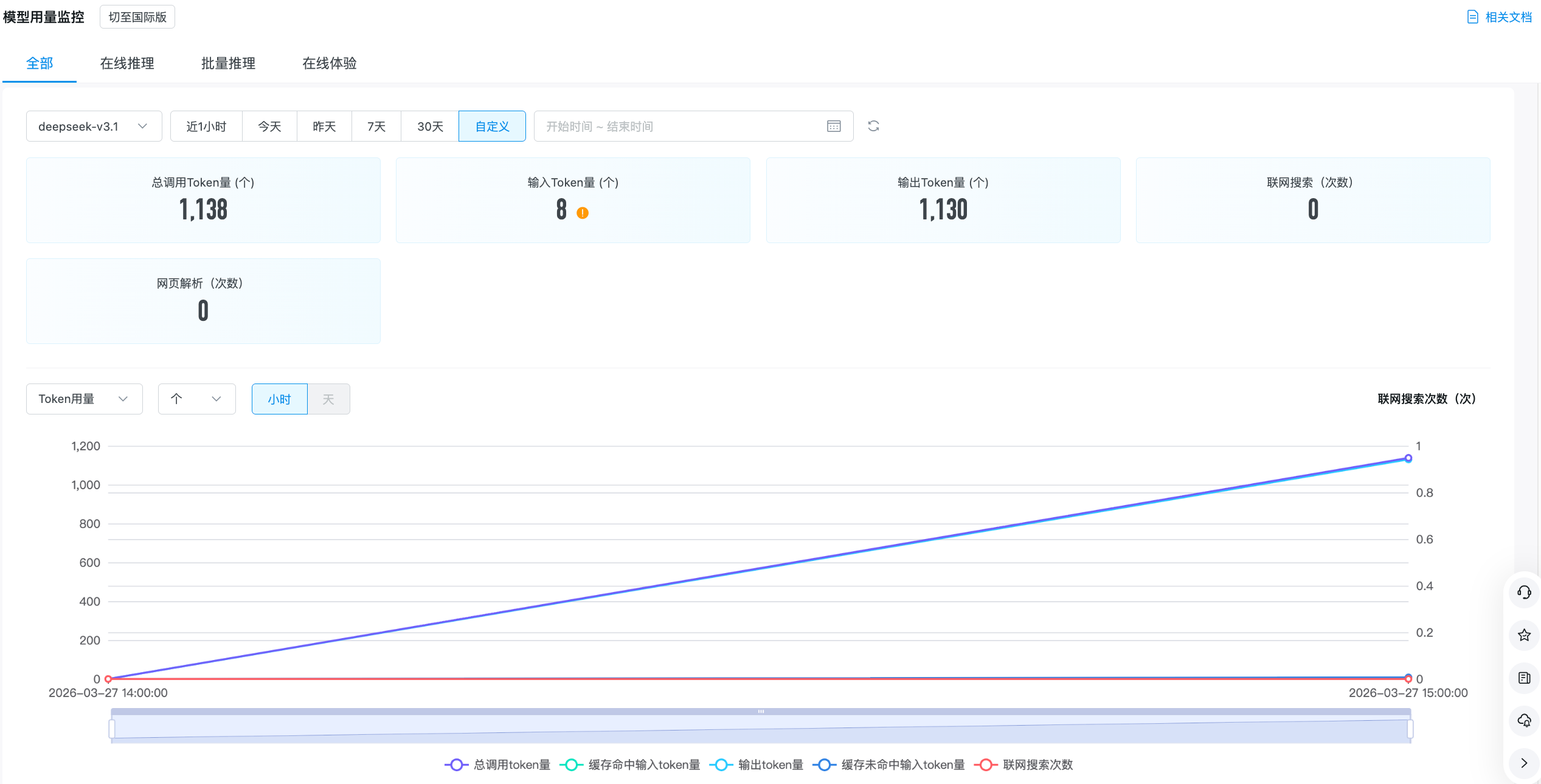Screen dimensions: 1541x784
Task: Expand the Token用量 metric dropdown
Action: coord(84,399)
